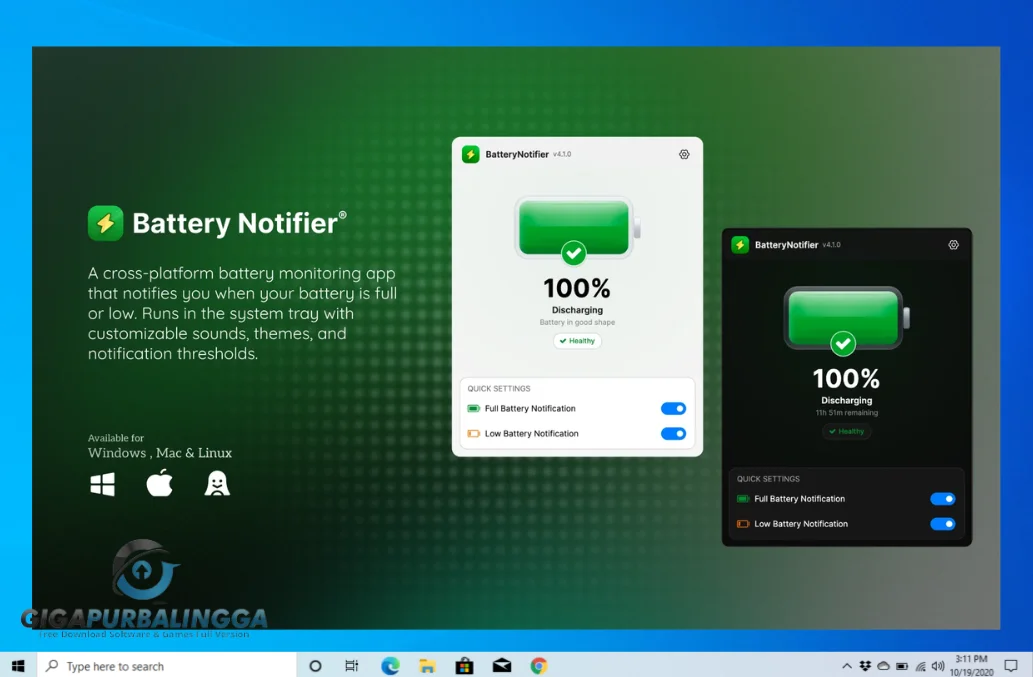Click the volume speaker tray icon
Viewport: 1033px width, 677px height.
click(x=938, y=666)
